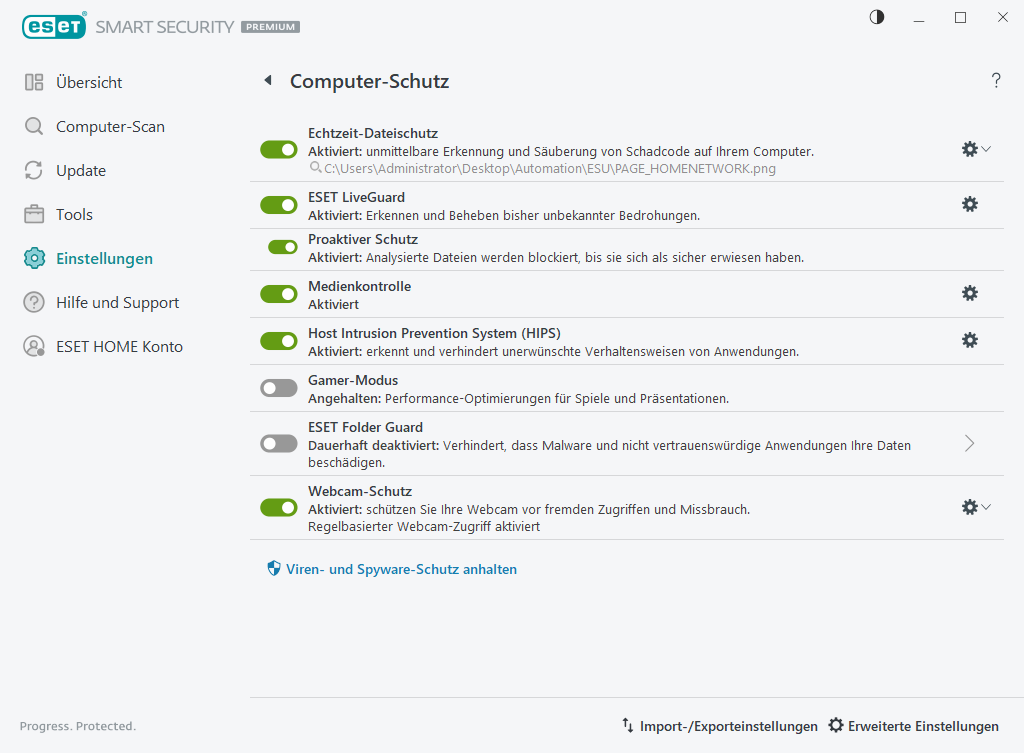This screenshot has width=1024, height=753.
Task: Disable the Echtzeit-Dateischutz toggle
Action: [279, 149]
